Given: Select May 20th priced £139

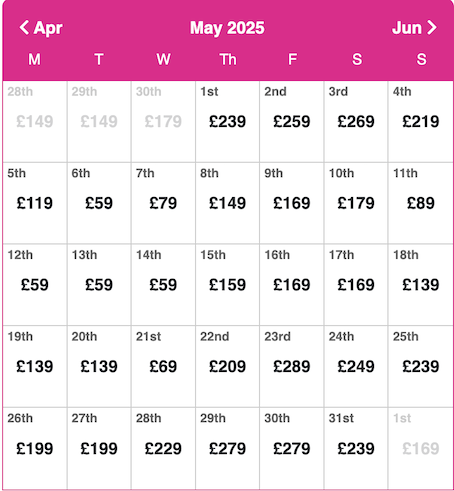Looking at the screenshot, I should 99,367.
